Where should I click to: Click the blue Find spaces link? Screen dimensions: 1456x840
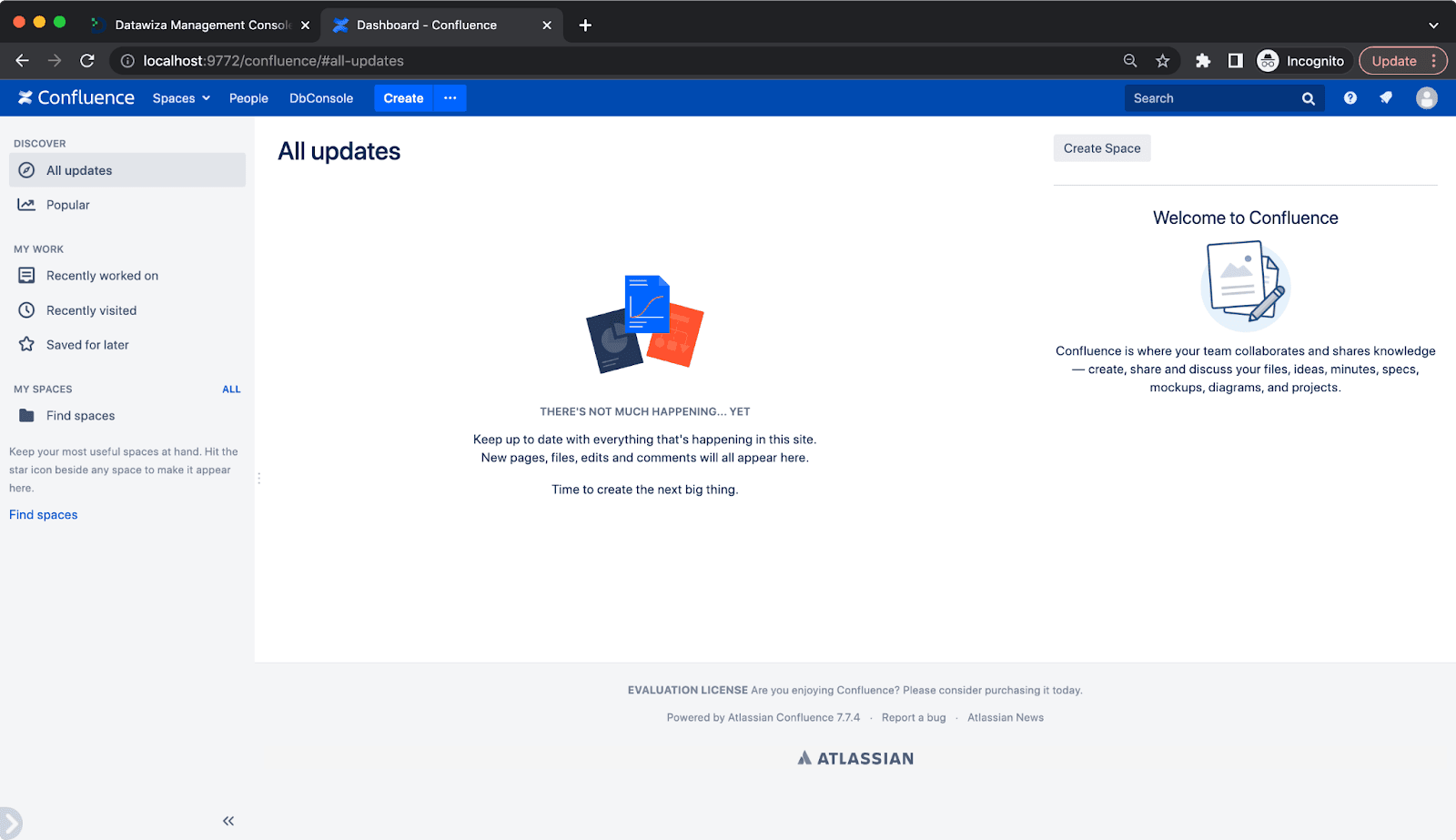point(44,515)
